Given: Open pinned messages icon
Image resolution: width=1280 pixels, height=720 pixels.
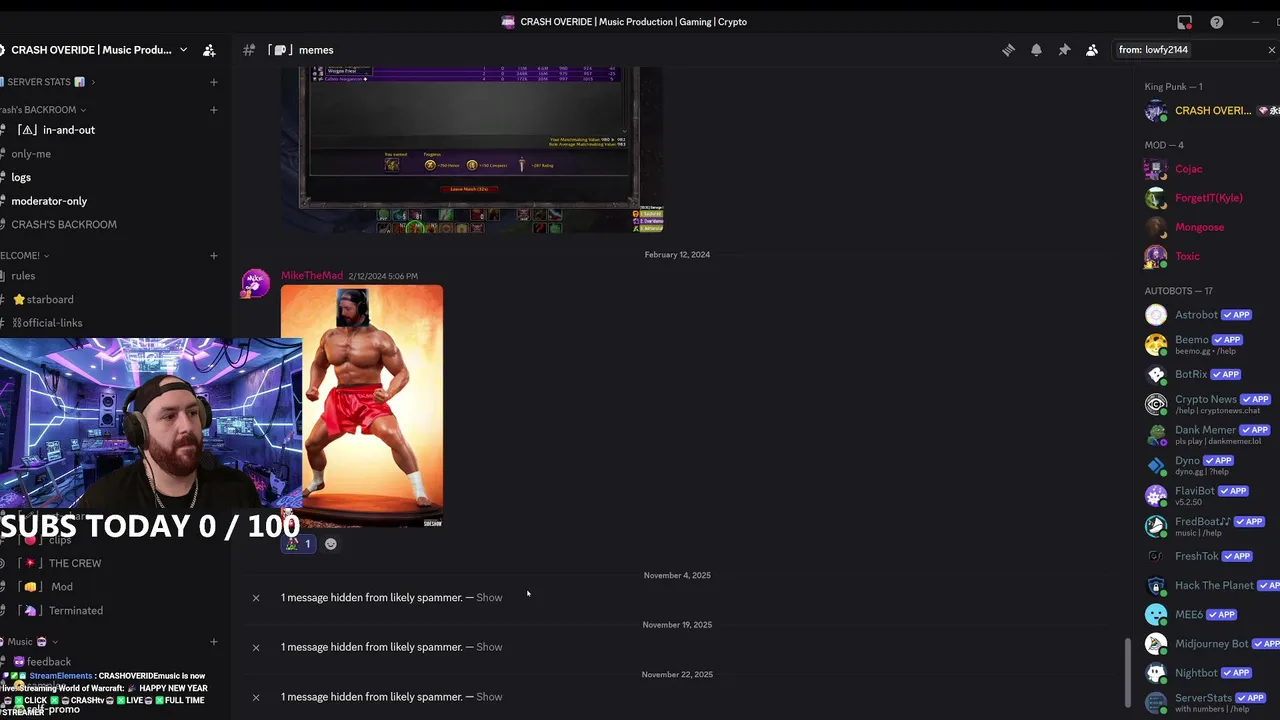Looking at the screenshot, I should tap(1064, 50).
